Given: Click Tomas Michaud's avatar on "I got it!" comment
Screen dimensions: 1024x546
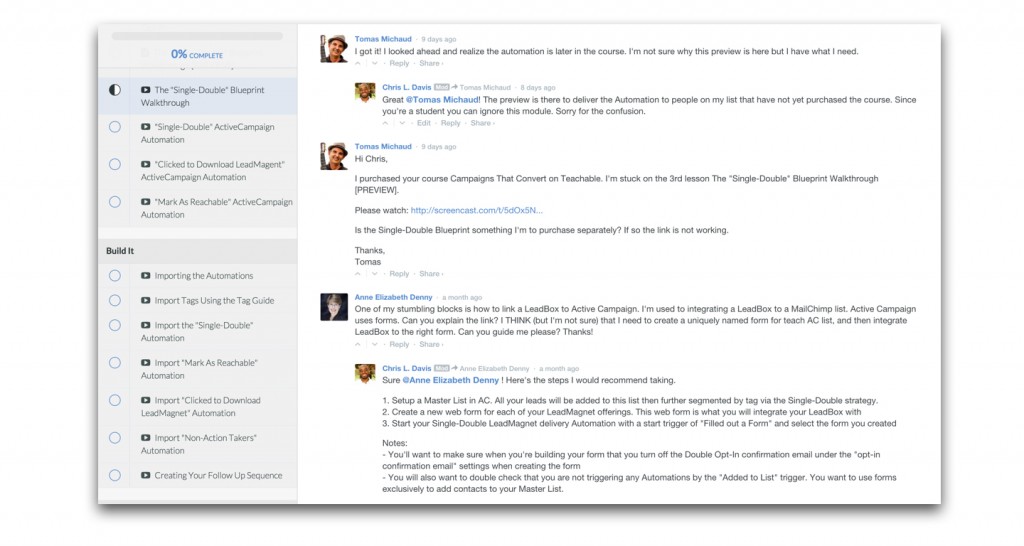Looking at the screenshot, I should click(x=334, y=49).
